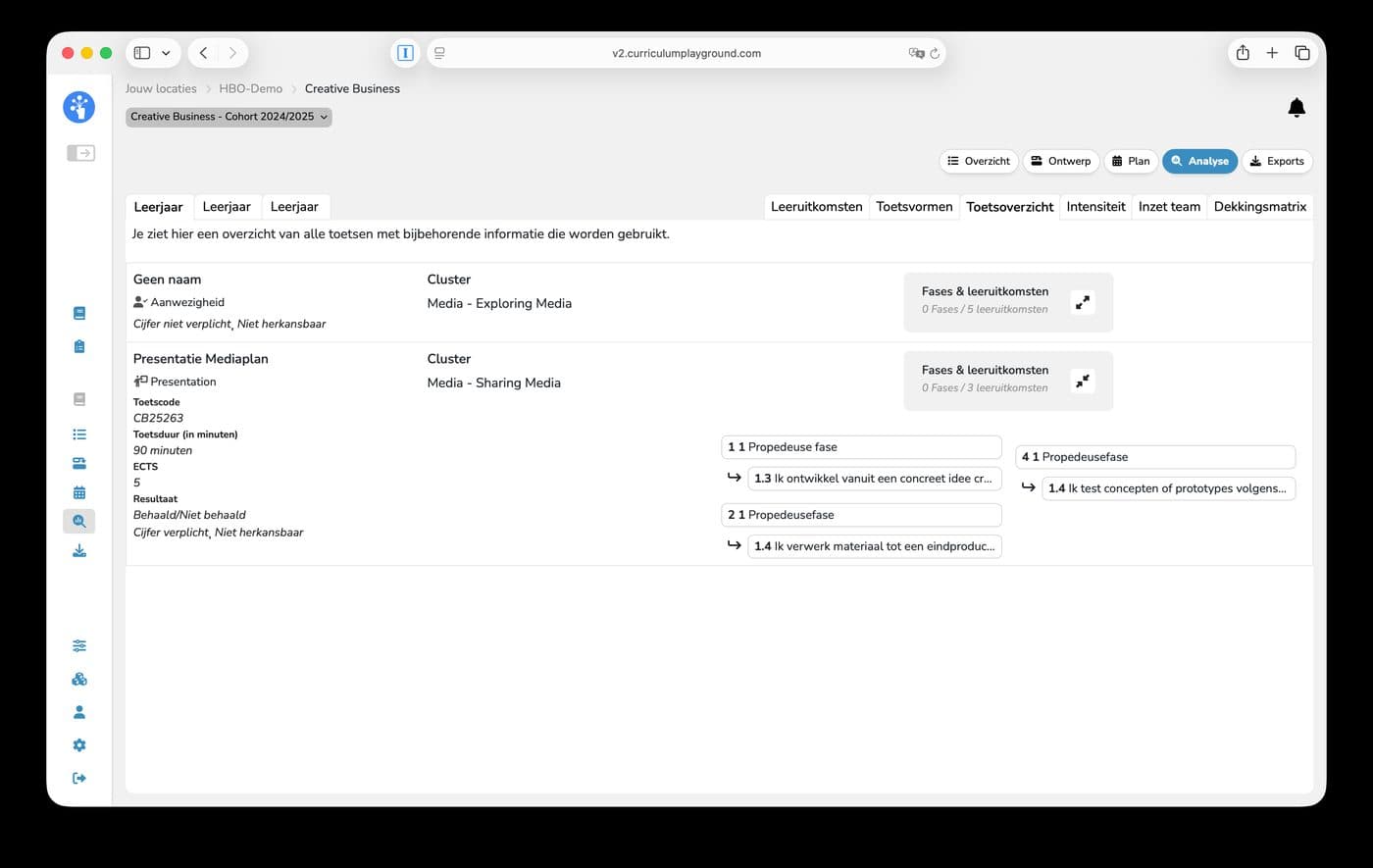This screenshot has height=868, width=1373.
Task: Click the 'Behaald/Niet behaald' result value
Action: pos(189,515)
